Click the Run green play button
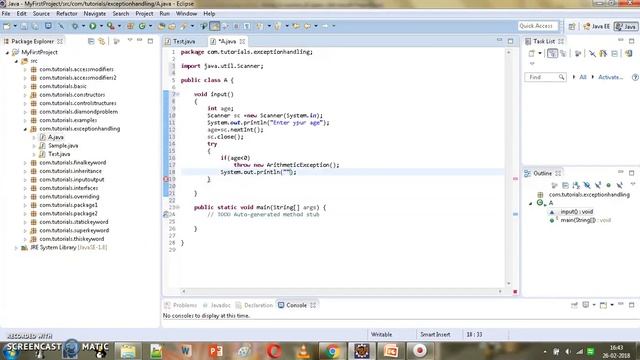This screenshot has height=360, width=640. point(93,26)
